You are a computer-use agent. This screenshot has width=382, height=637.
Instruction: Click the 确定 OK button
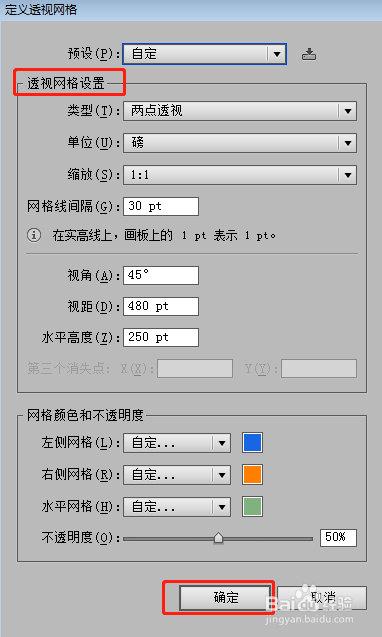click(225, 598)
